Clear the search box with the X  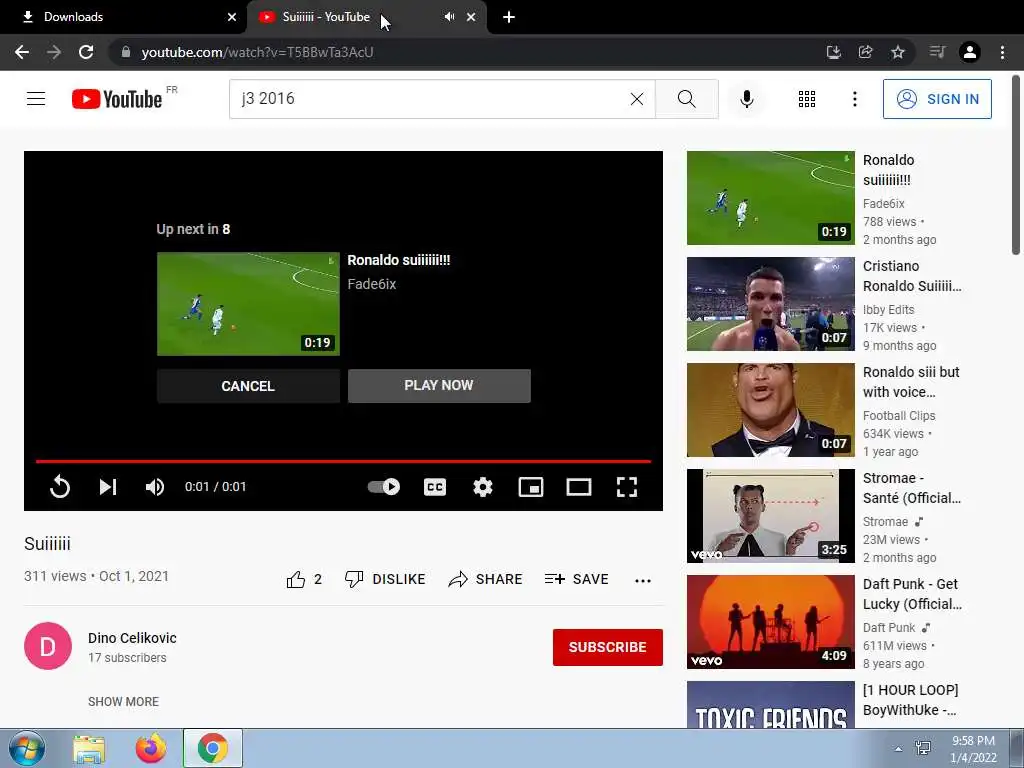click(x=637, y=99)
